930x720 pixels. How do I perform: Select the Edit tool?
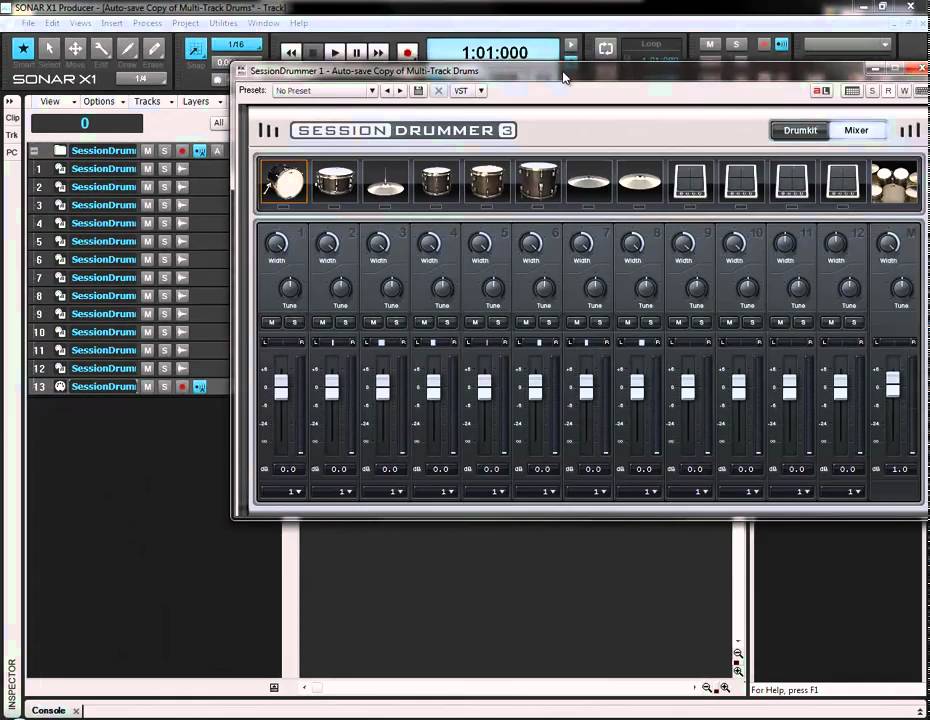click(x=101, y=48)
